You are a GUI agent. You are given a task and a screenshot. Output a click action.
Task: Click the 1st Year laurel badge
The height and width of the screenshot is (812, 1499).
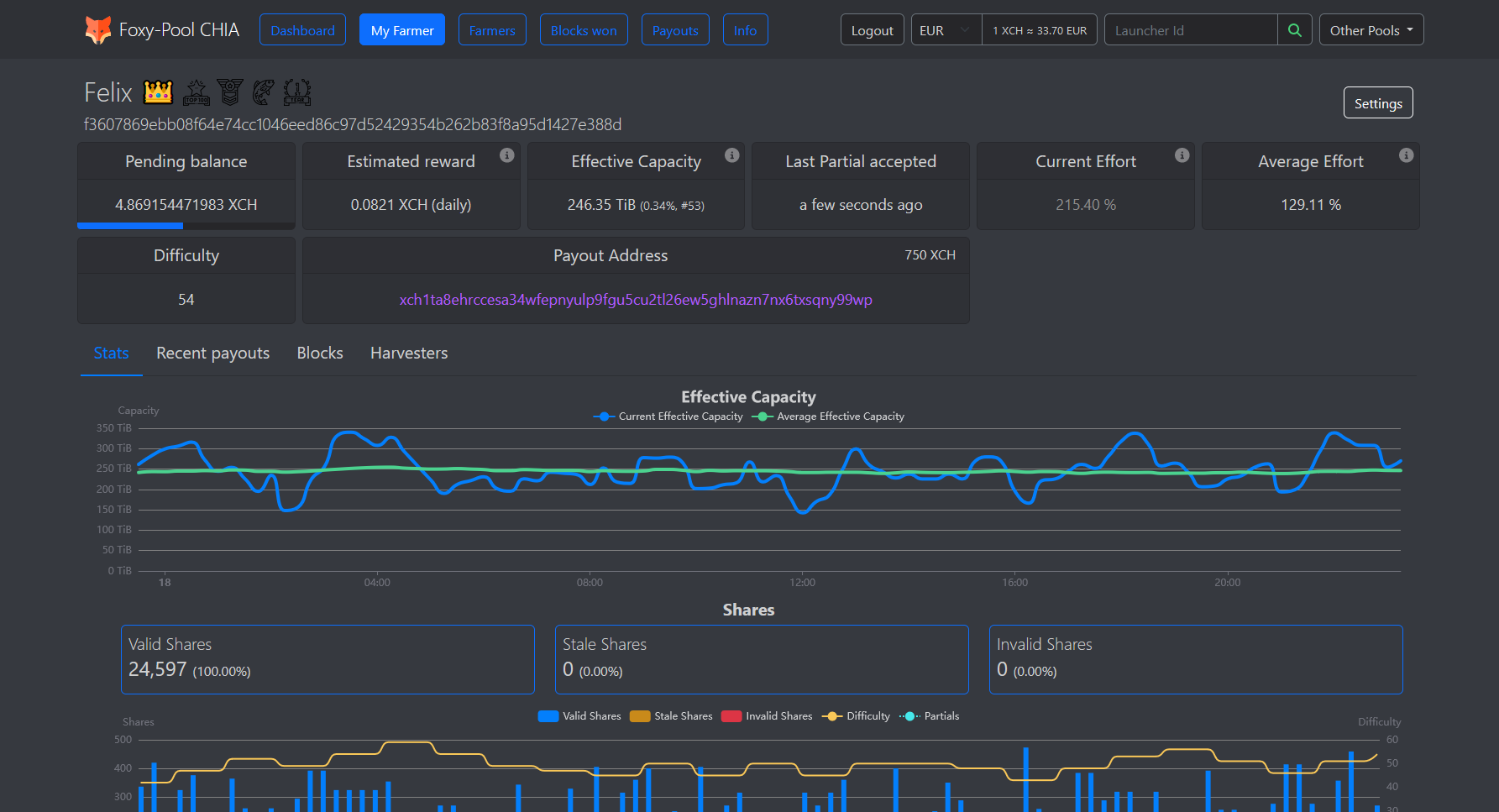297,92
